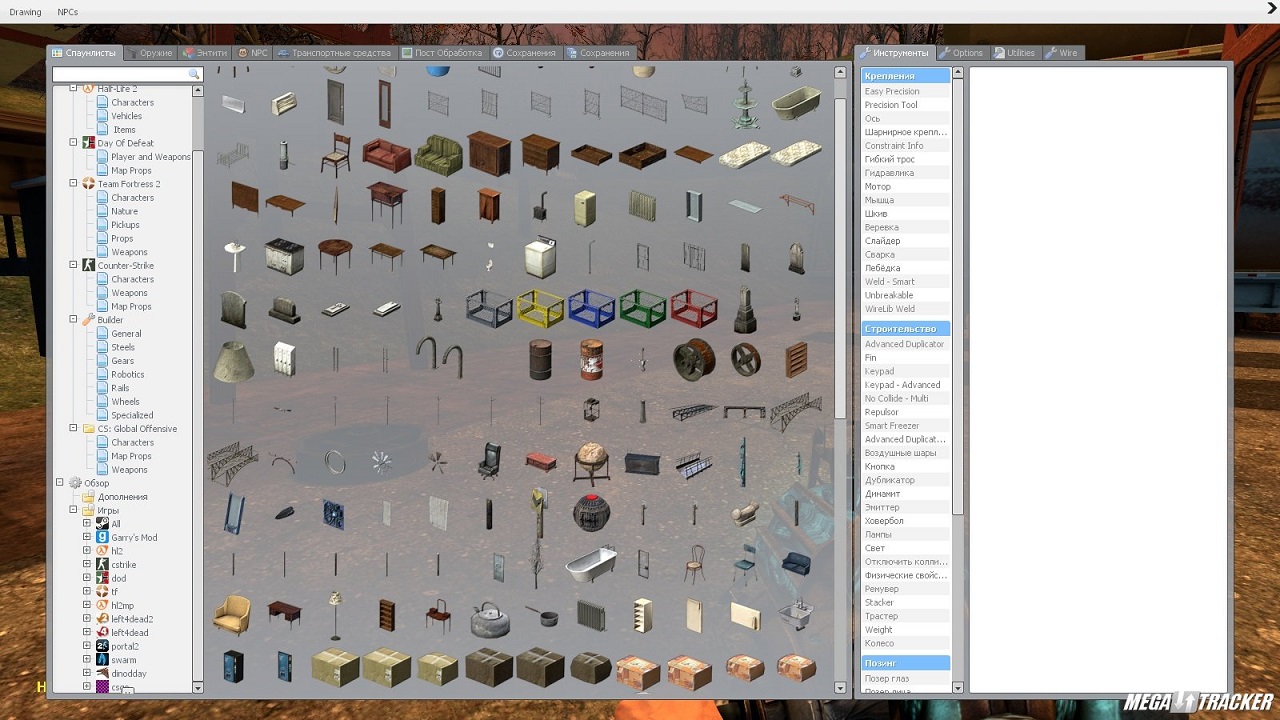Open the Drawing menu

point(26,12)
